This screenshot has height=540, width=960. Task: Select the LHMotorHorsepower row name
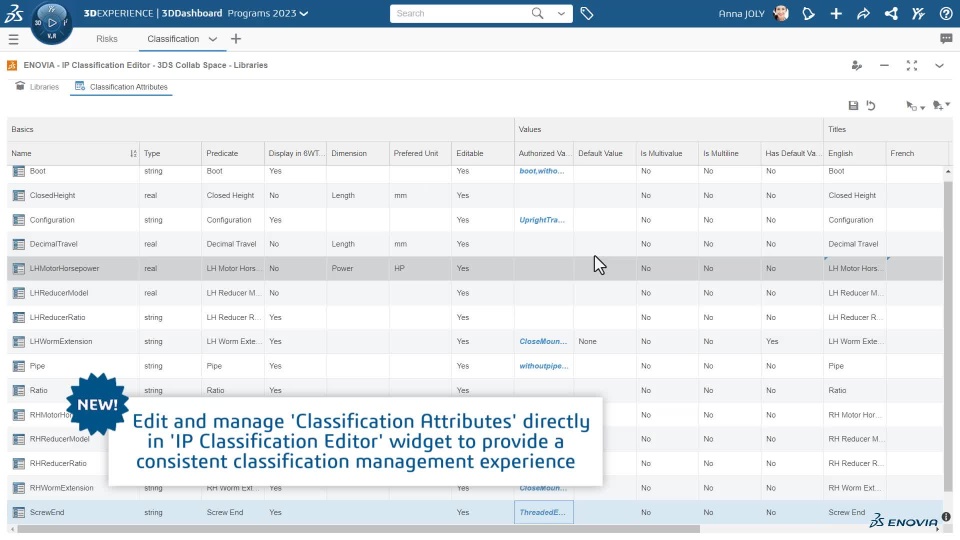coord(64,269)
